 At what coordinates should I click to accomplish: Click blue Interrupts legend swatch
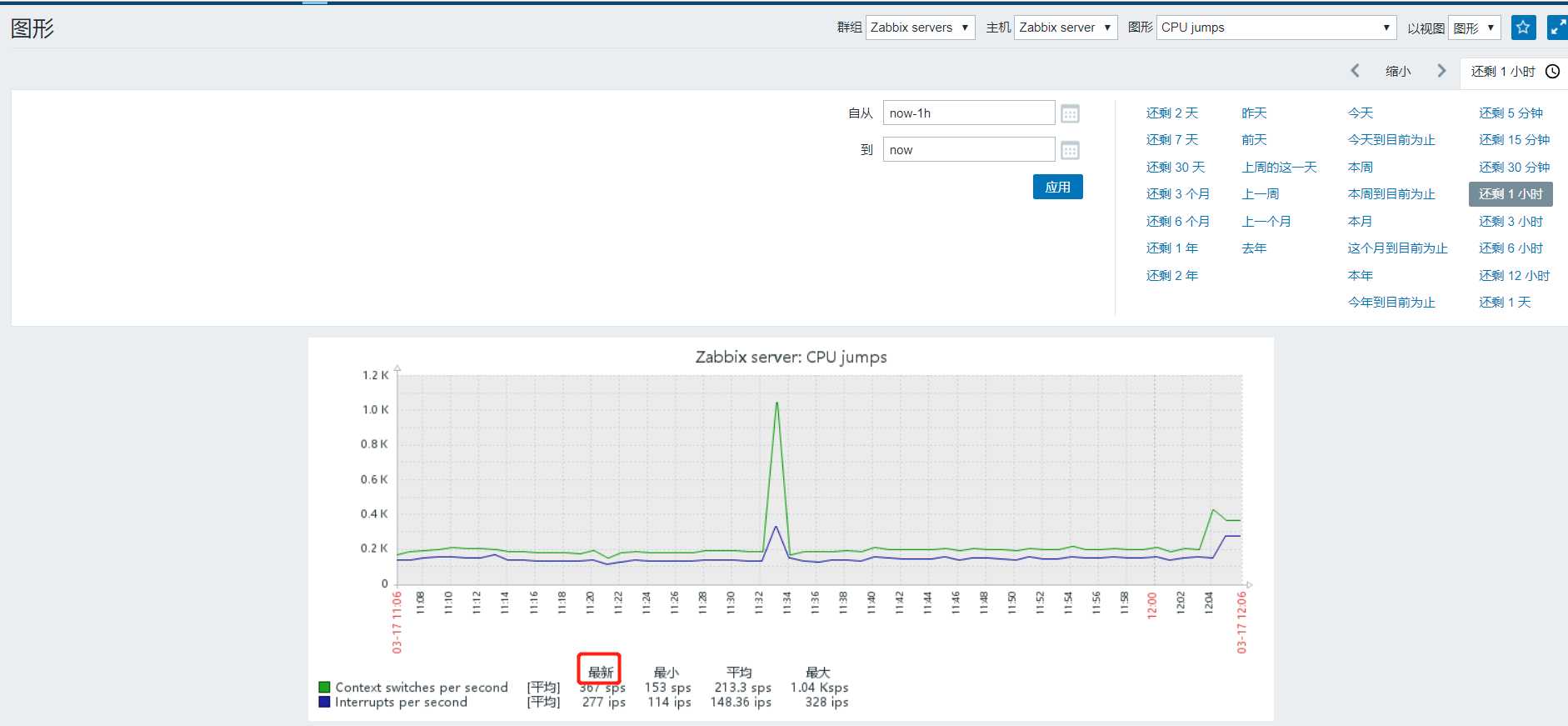coord(324,702)
